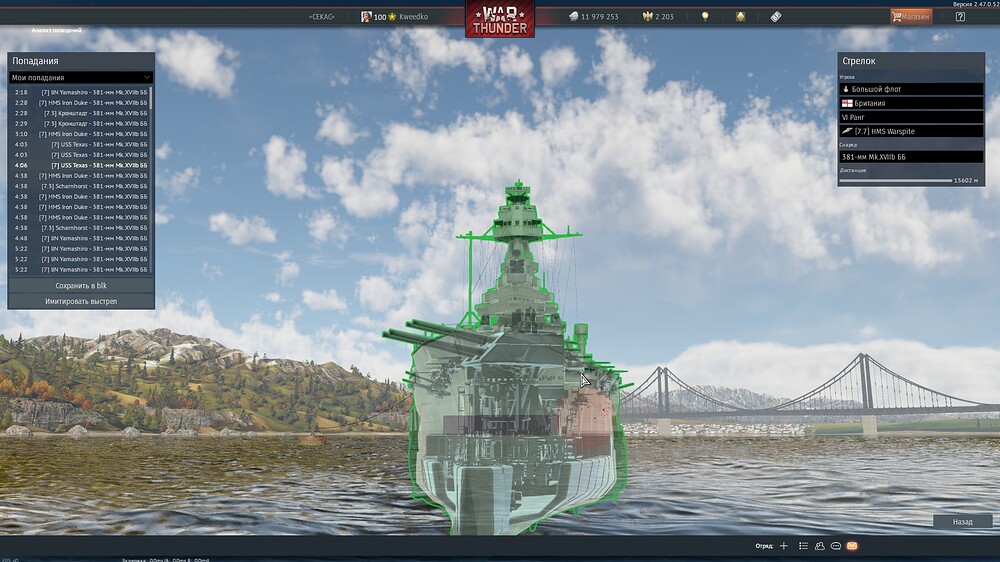
Task: Open the [7.7] HMS Warspite ship dropdown
Action: coord(911,131)
